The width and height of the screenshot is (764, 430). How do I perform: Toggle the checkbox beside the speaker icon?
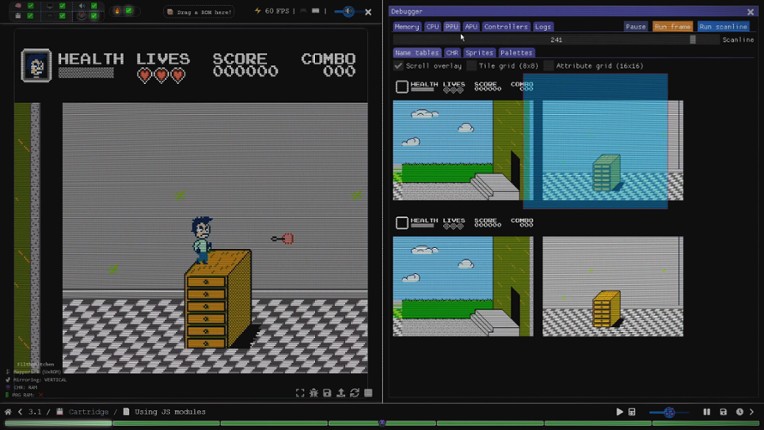point(94,6)
